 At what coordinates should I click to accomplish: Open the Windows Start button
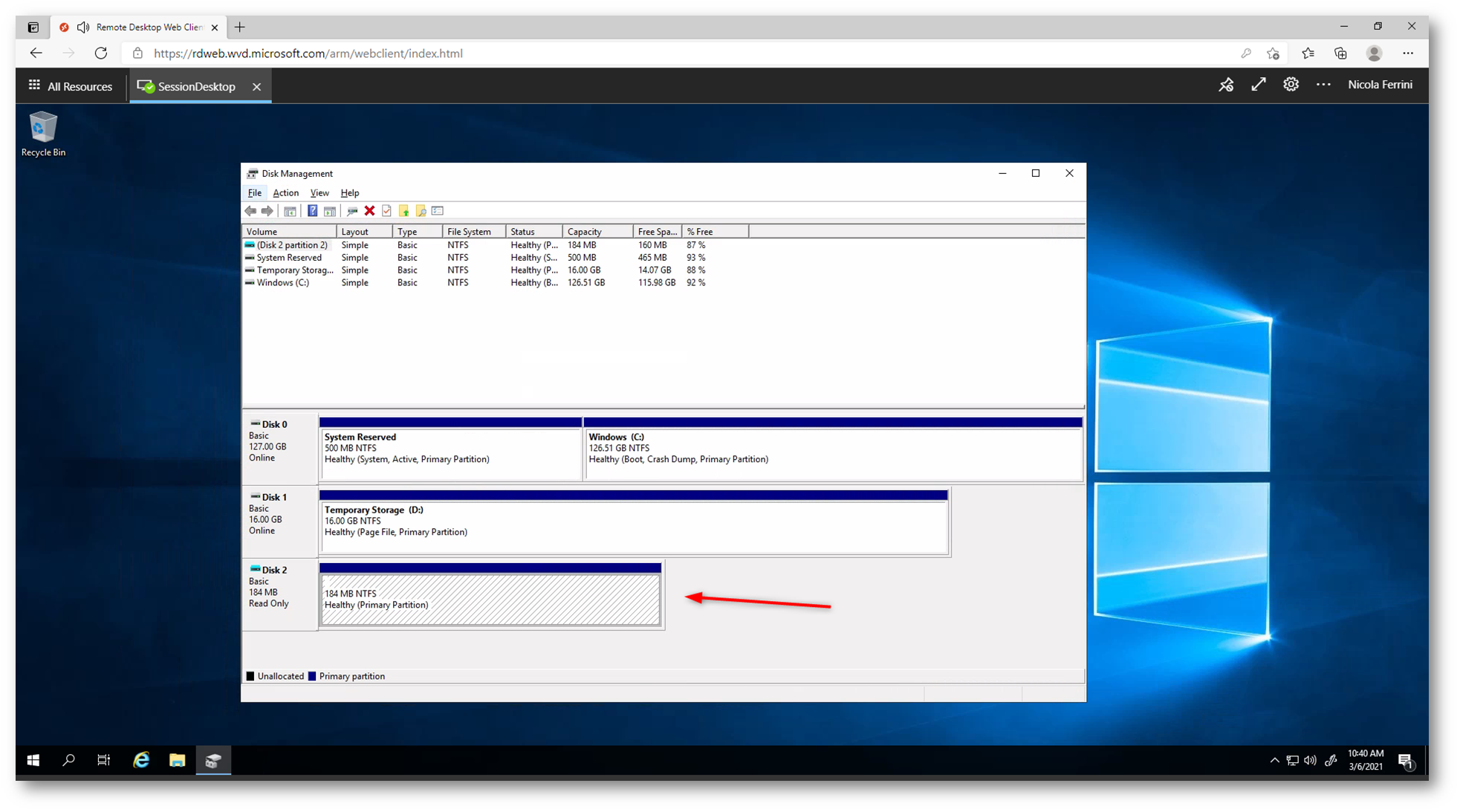(33, 760)
